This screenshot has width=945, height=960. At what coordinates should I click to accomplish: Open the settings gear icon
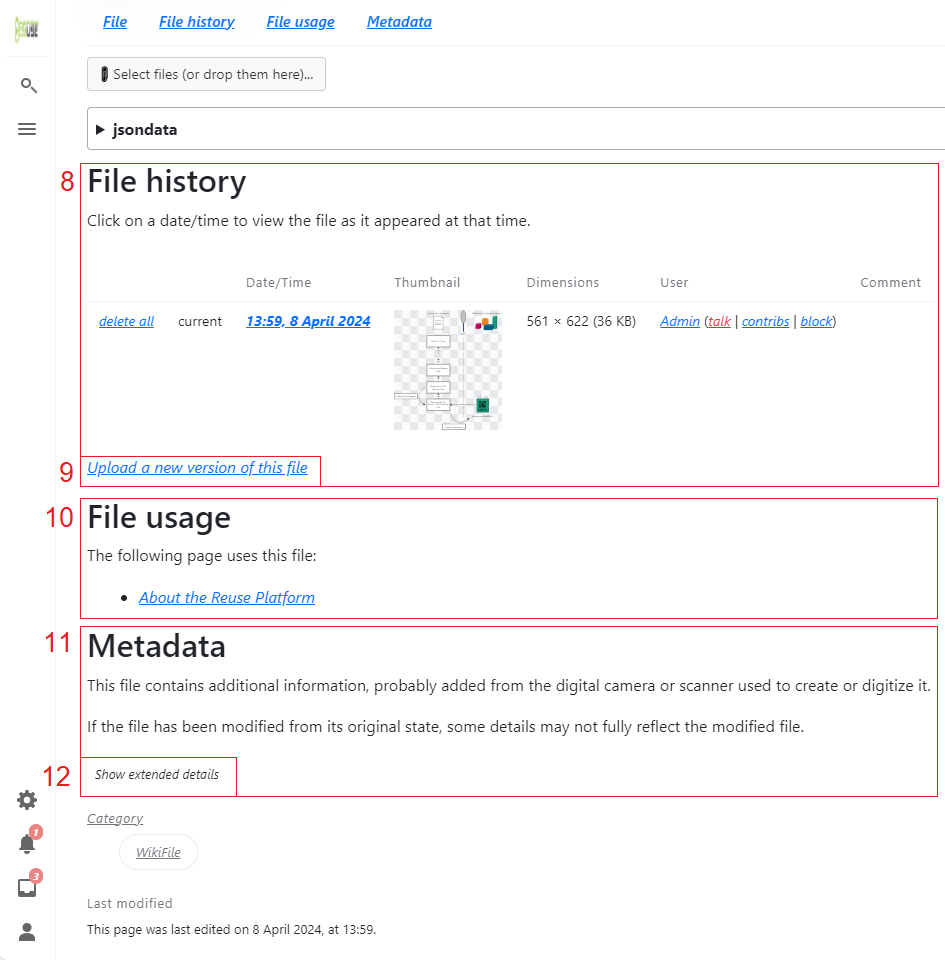27,800
